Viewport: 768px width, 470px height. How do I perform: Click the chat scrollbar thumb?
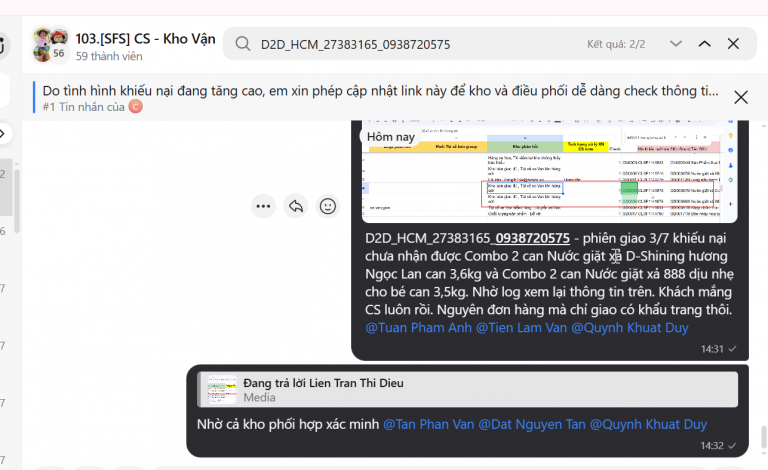point(763,437)
